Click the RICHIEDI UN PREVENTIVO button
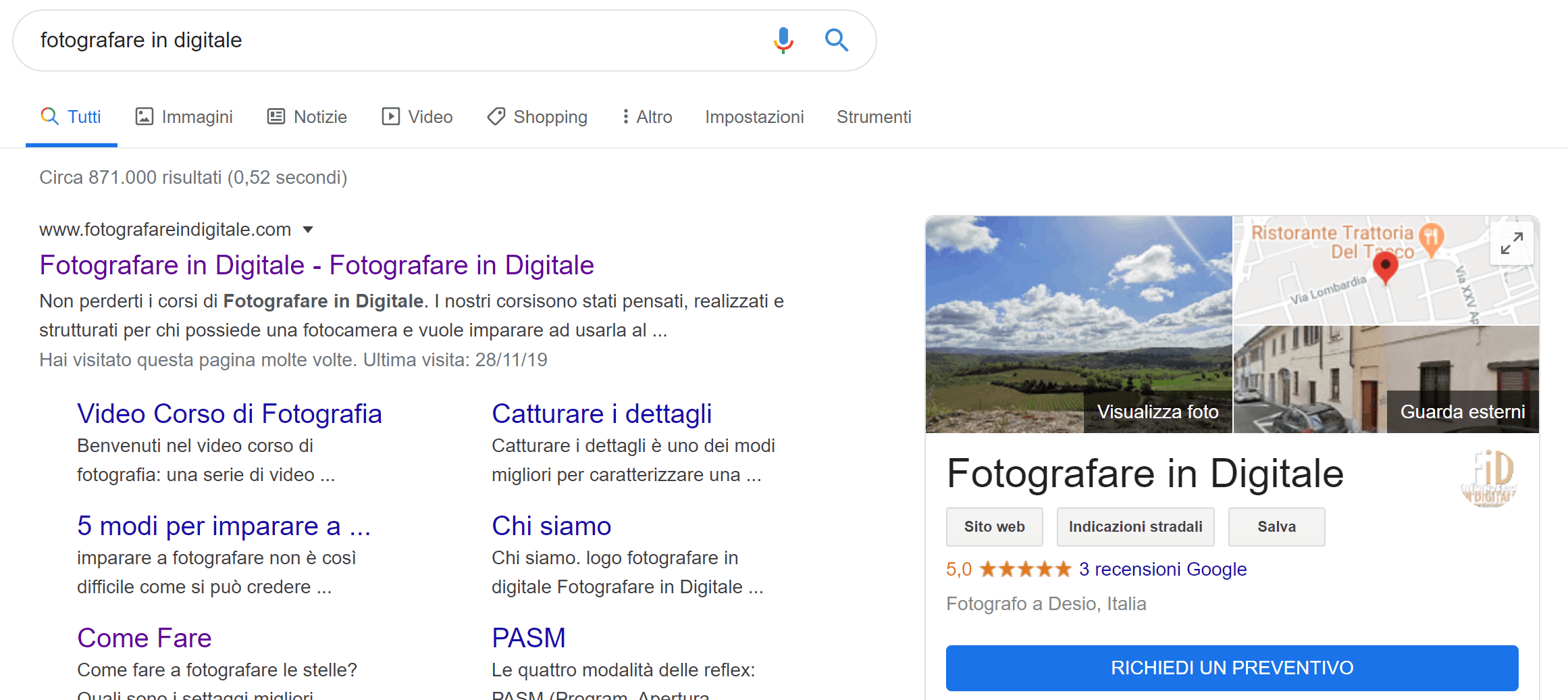The image size is (1568, 700). pos(1232,668)
